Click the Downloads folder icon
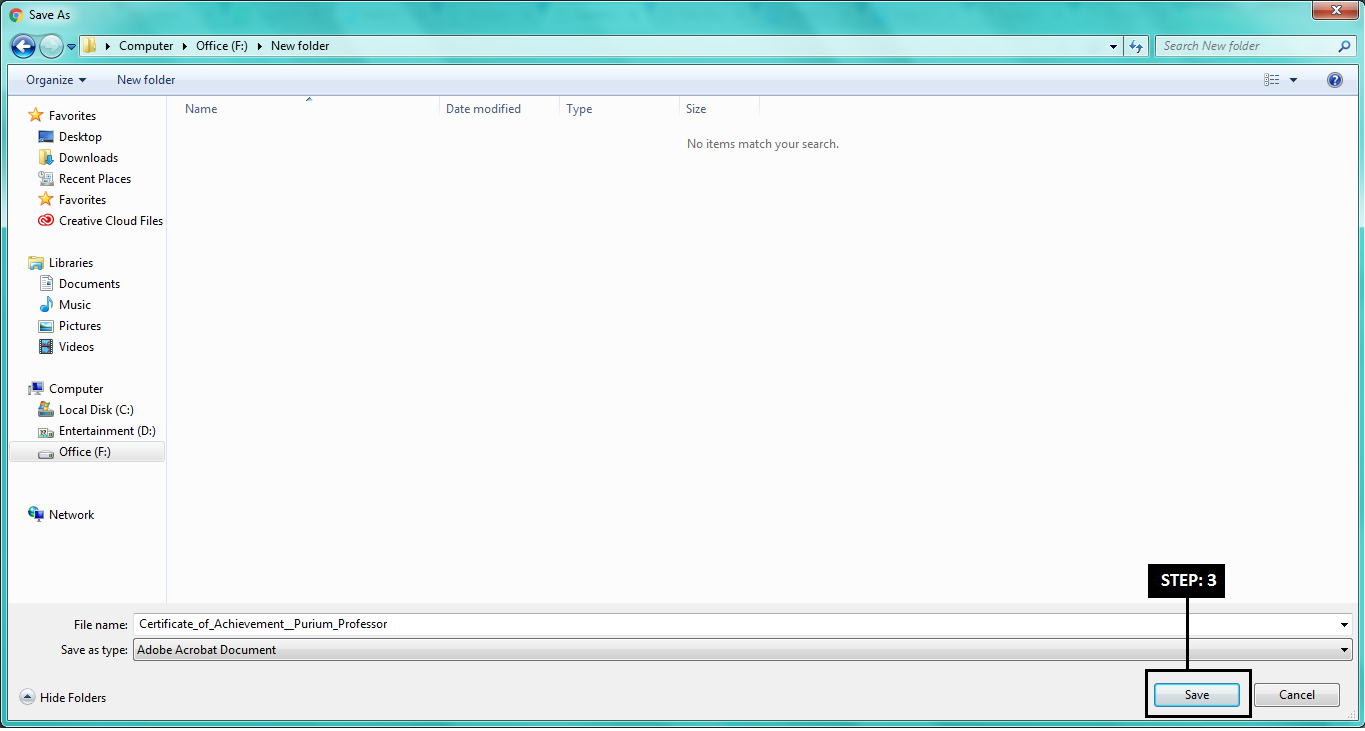The width and height of the screenshot is (1365, 731). click(x=46, y=158)
